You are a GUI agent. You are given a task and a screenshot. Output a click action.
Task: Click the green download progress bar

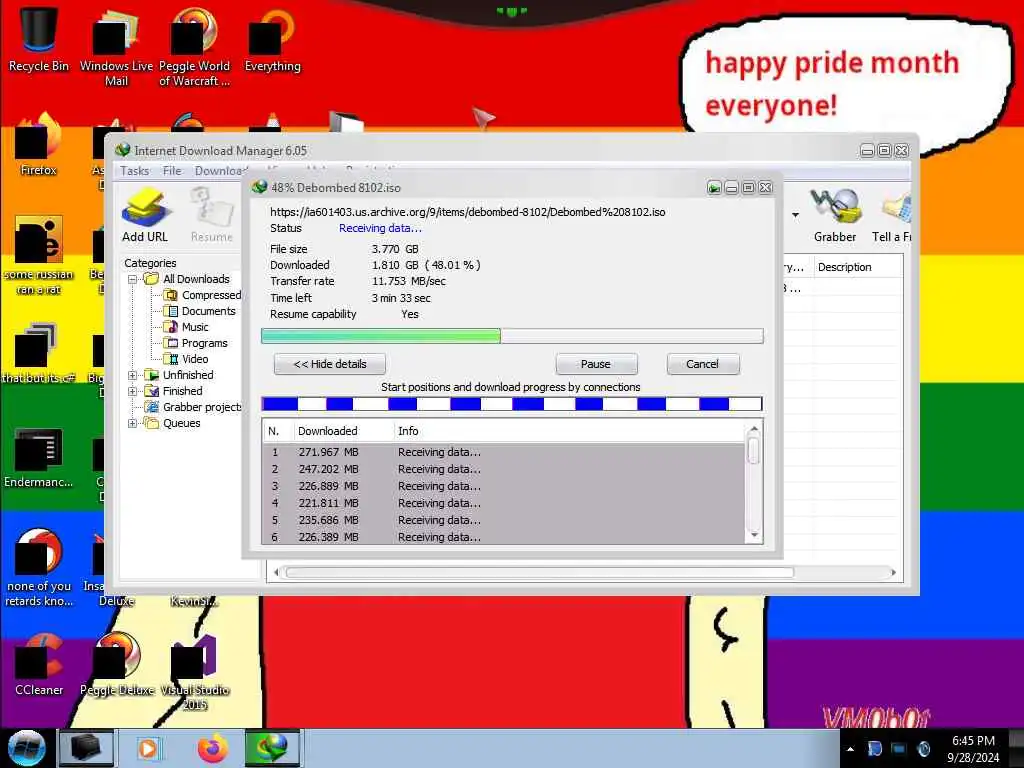click(512, 336)
